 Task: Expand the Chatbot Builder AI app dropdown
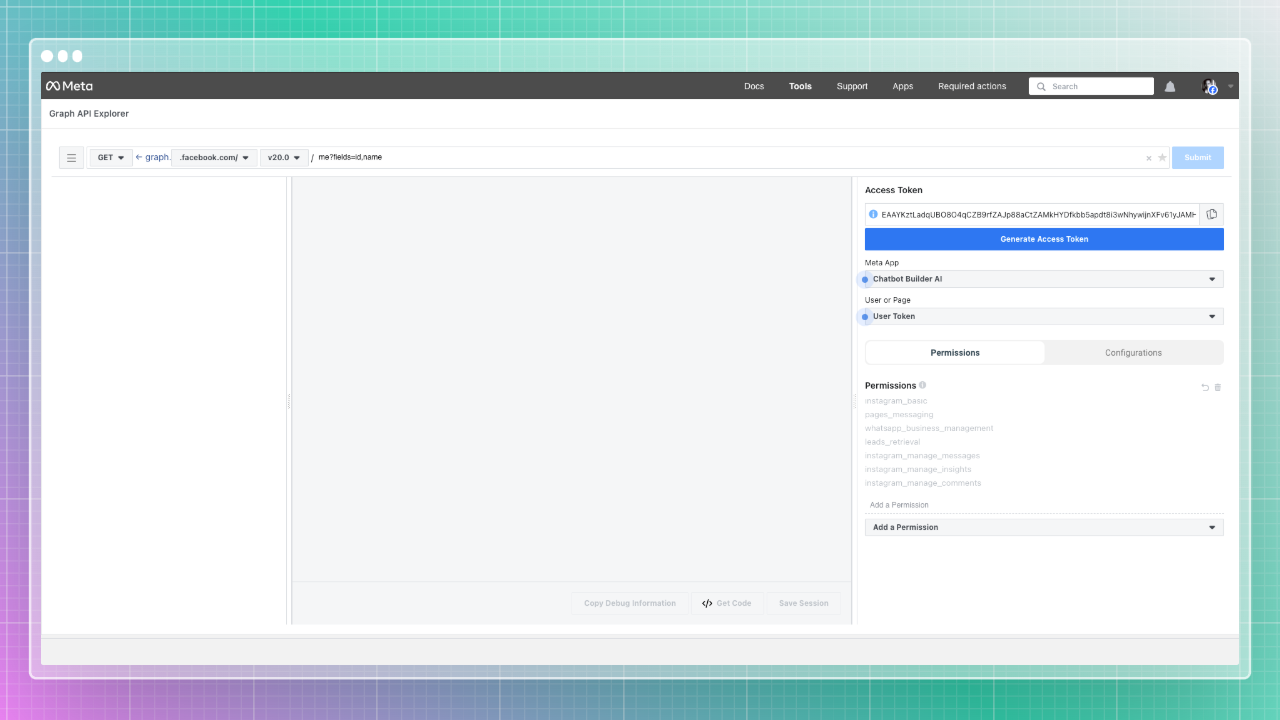tap(1044, 279)
